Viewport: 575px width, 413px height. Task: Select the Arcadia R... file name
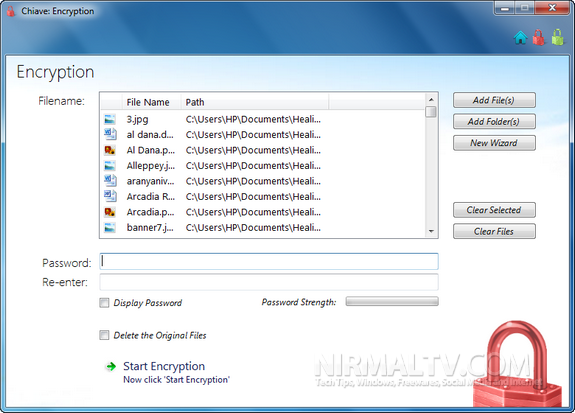[x=151, y=197]
